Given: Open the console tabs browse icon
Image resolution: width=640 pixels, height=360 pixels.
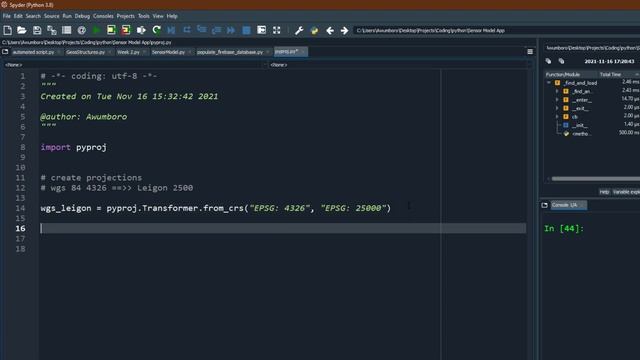Looking at the screenshot, I should pos(544,205).
